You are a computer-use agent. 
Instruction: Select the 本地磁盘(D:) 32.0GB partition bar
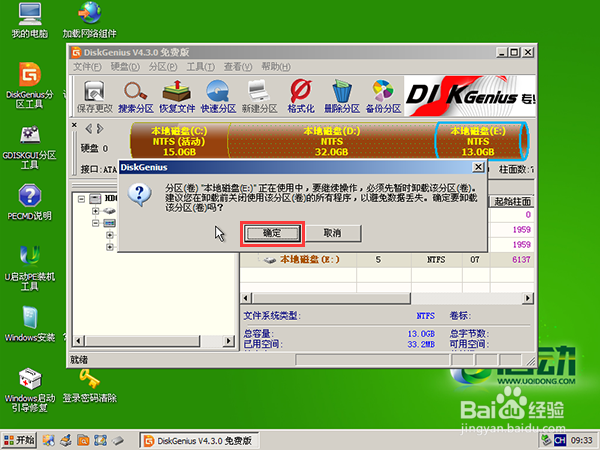[x=331, y=141]
